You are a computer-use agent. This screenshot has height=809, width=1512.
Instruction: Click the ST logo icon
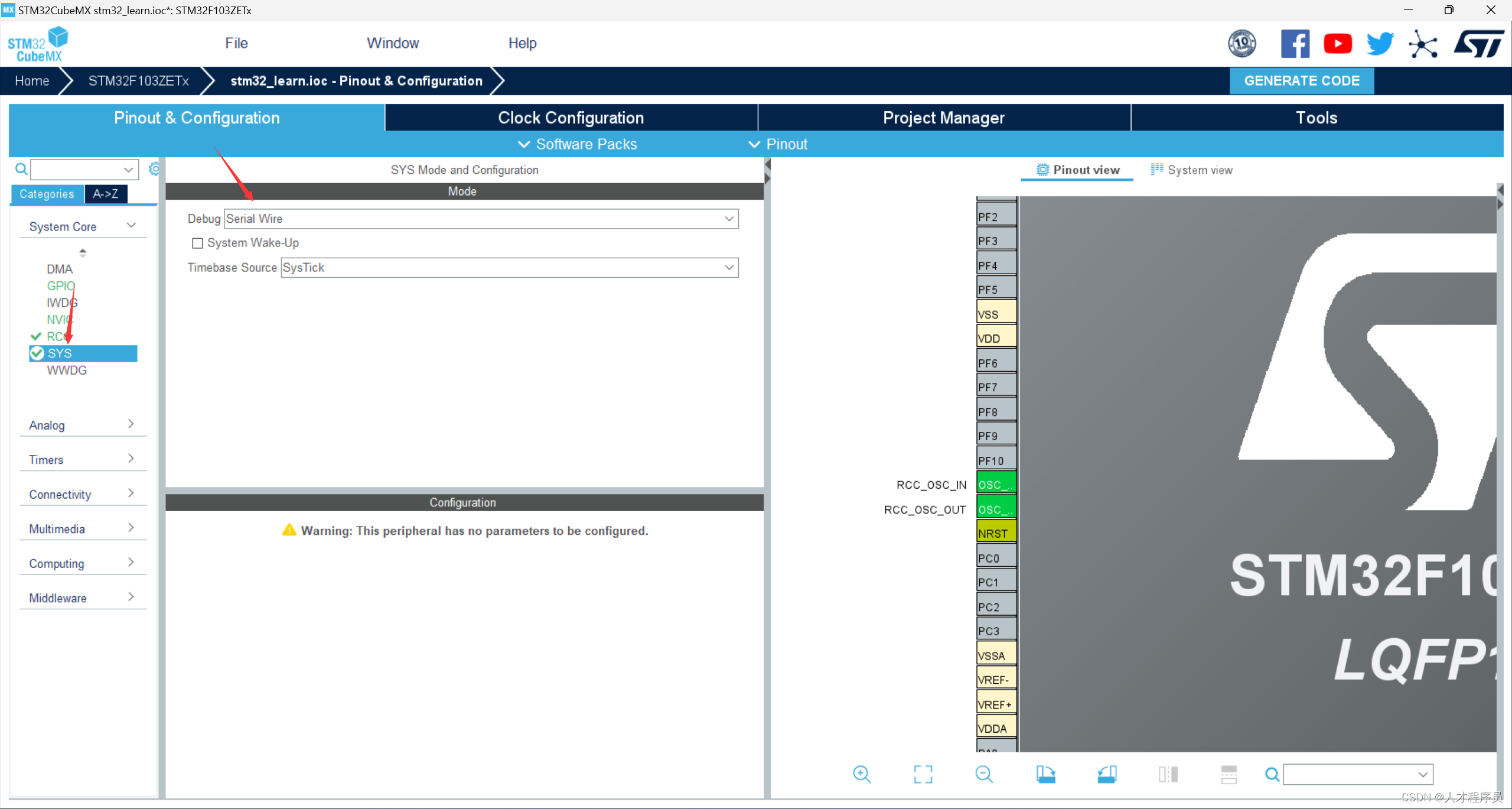pos(1478,44)
